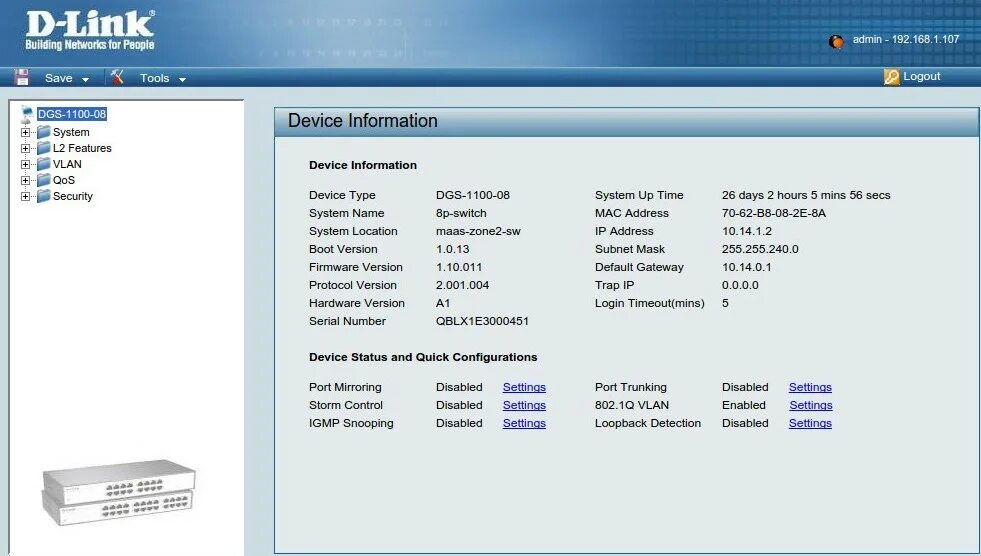The height and width of the screenshot is (556, 981).
Task: Select VLAN in navigation tree
Action: pyautogui.click(x=67, y=164)
